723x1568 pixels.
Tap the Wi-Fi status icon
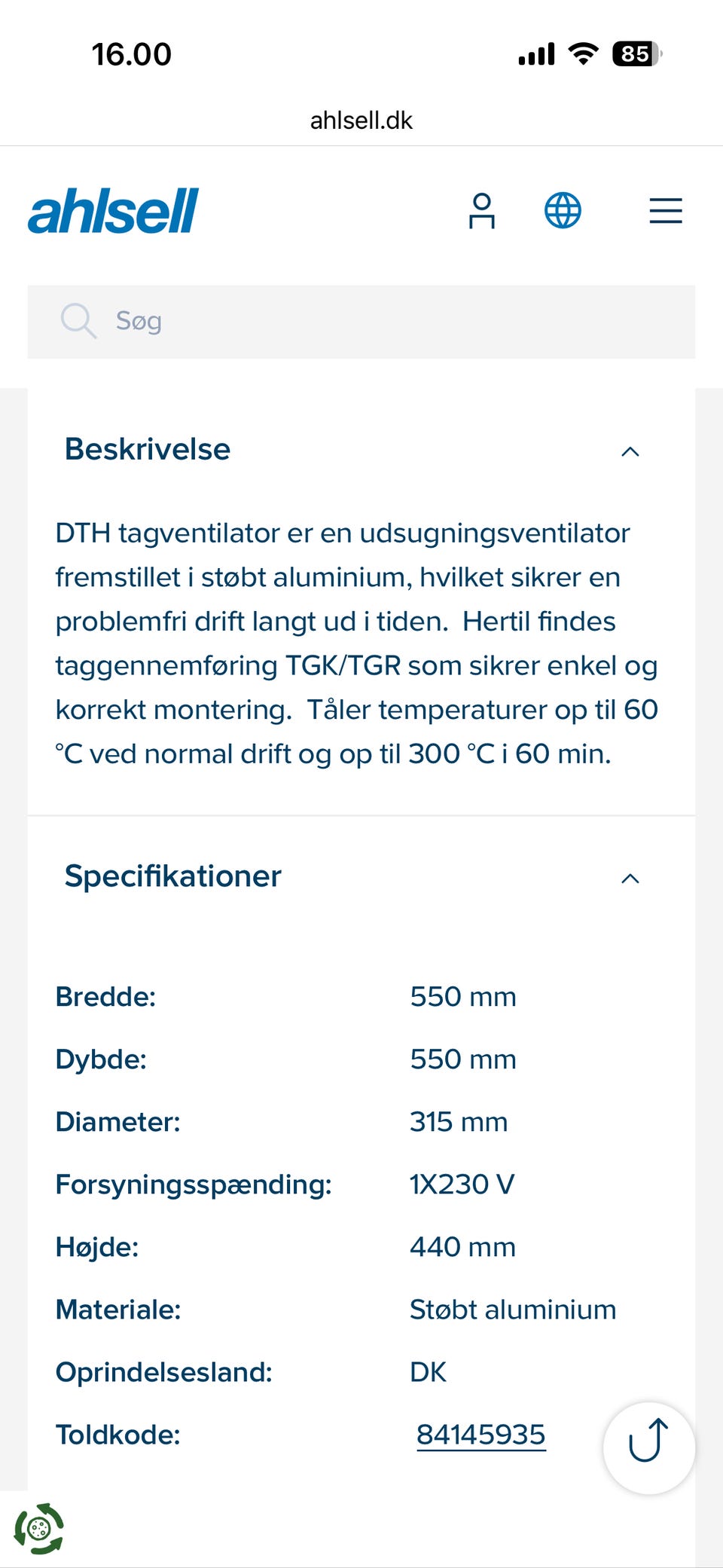(x=583, y=53)
